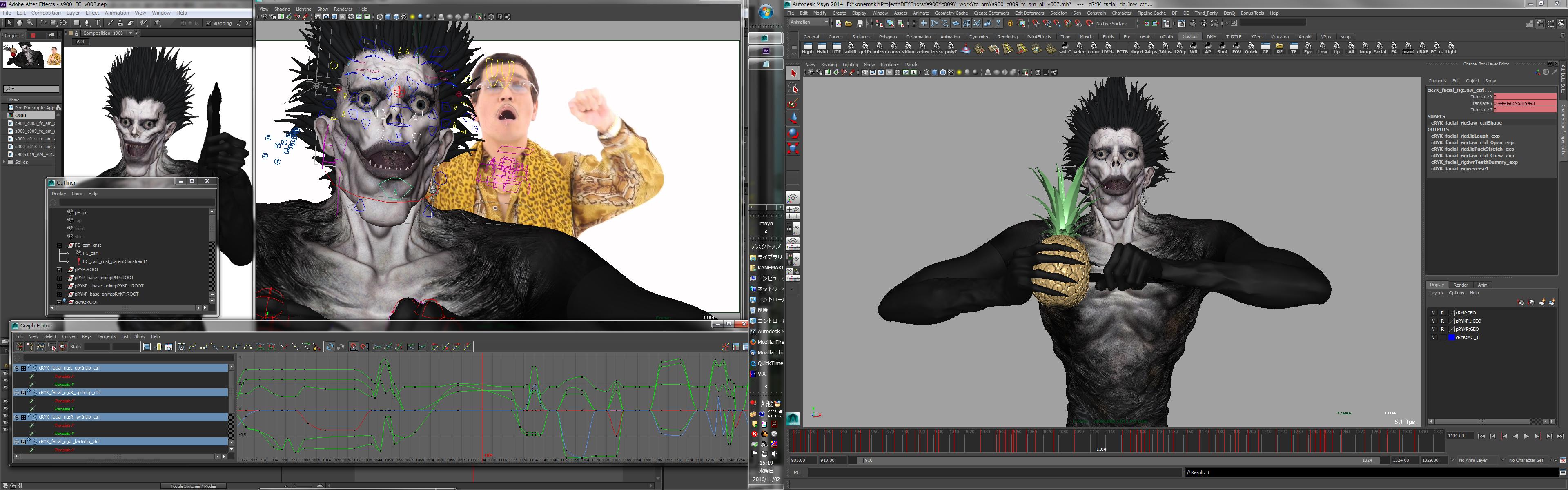Collapse the FC_cam_cnst node in Outliner
The width and height of the screenshot is (1568, 490).
click(x=59, y=245)
